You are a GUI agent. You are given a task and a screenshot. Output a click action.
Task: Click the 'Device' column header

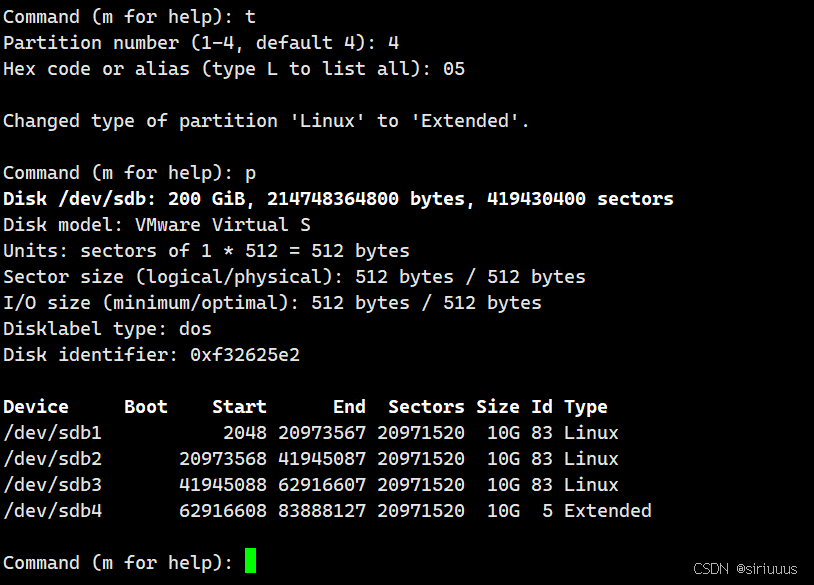tap(36, 406)
